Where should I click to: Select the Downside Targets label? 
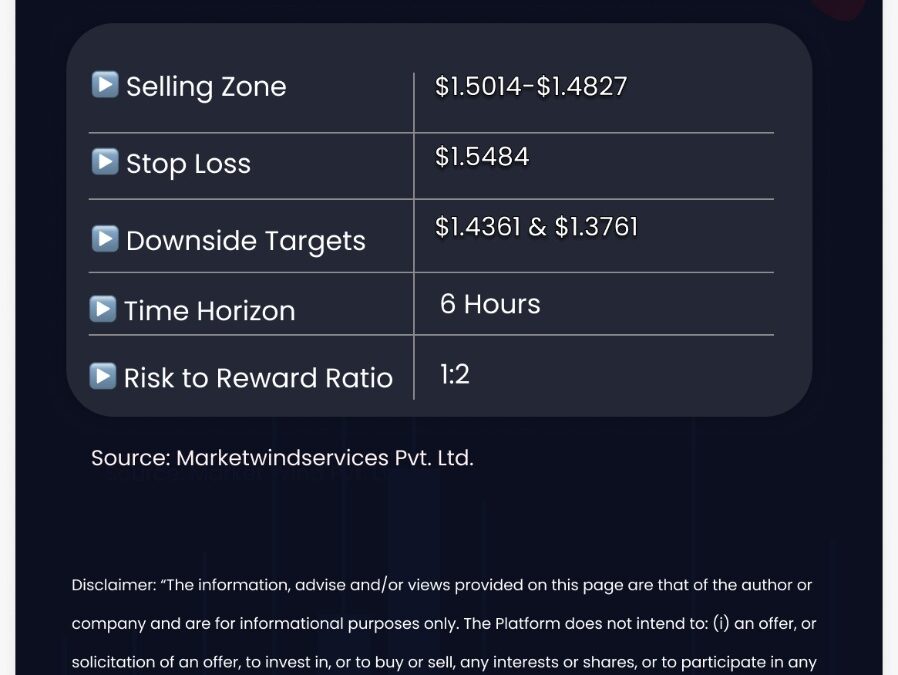click(x=246, y=241)
